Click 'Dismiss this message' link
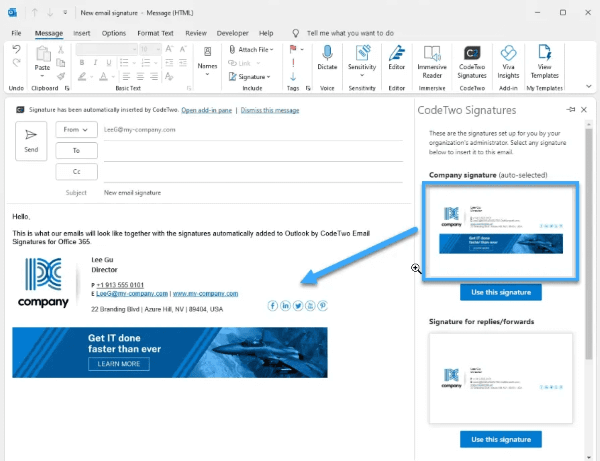Screen dimensions: 600x461 point(271,108)
